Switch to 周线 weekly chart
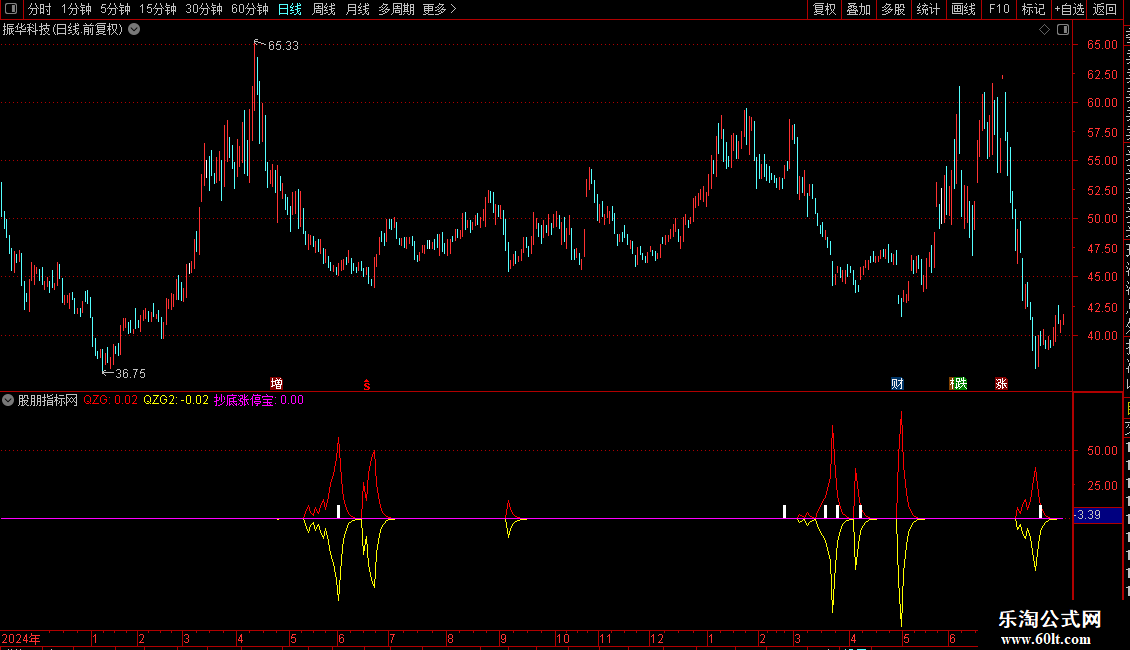The image size is (1130, 650). point(324,9)
